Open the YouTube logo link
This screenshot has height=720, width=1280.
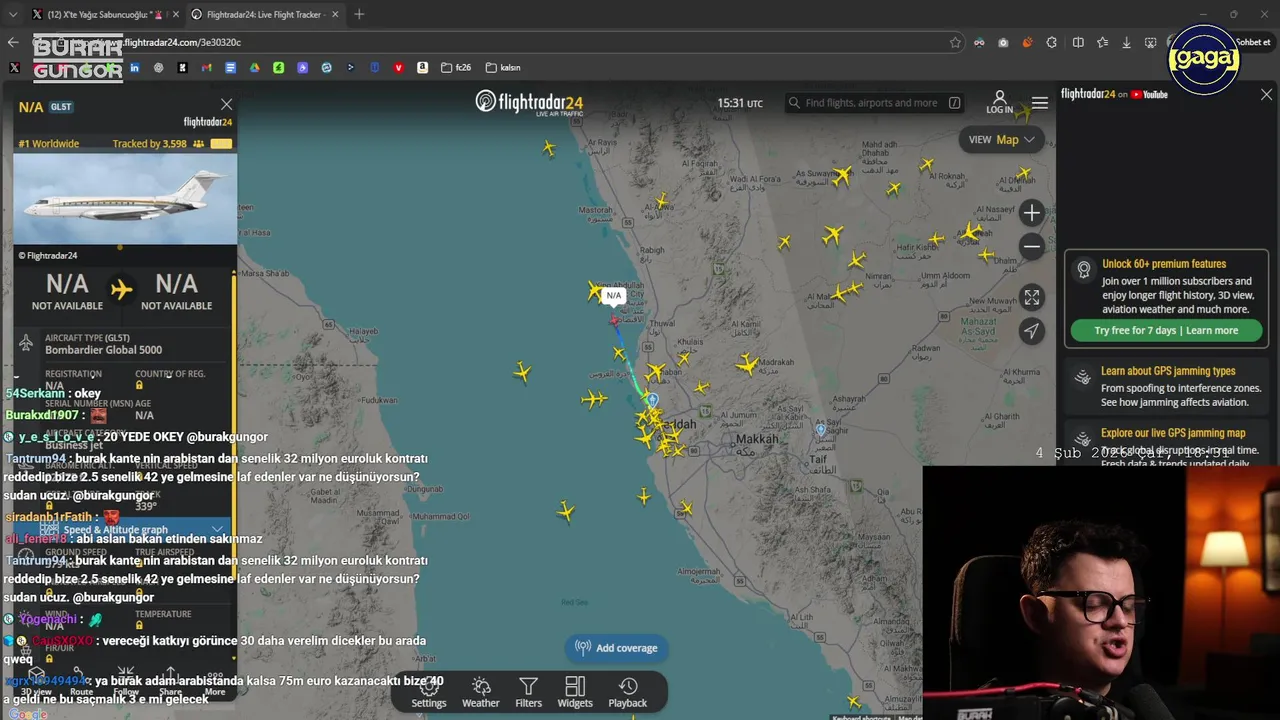pyautogui.click(x=1149, y=94)
